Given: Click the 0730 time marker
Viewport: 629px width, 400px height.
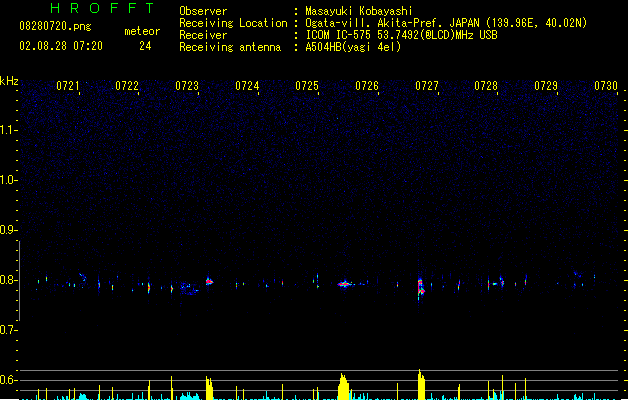Looking at the screenshot, I should 606,86.
